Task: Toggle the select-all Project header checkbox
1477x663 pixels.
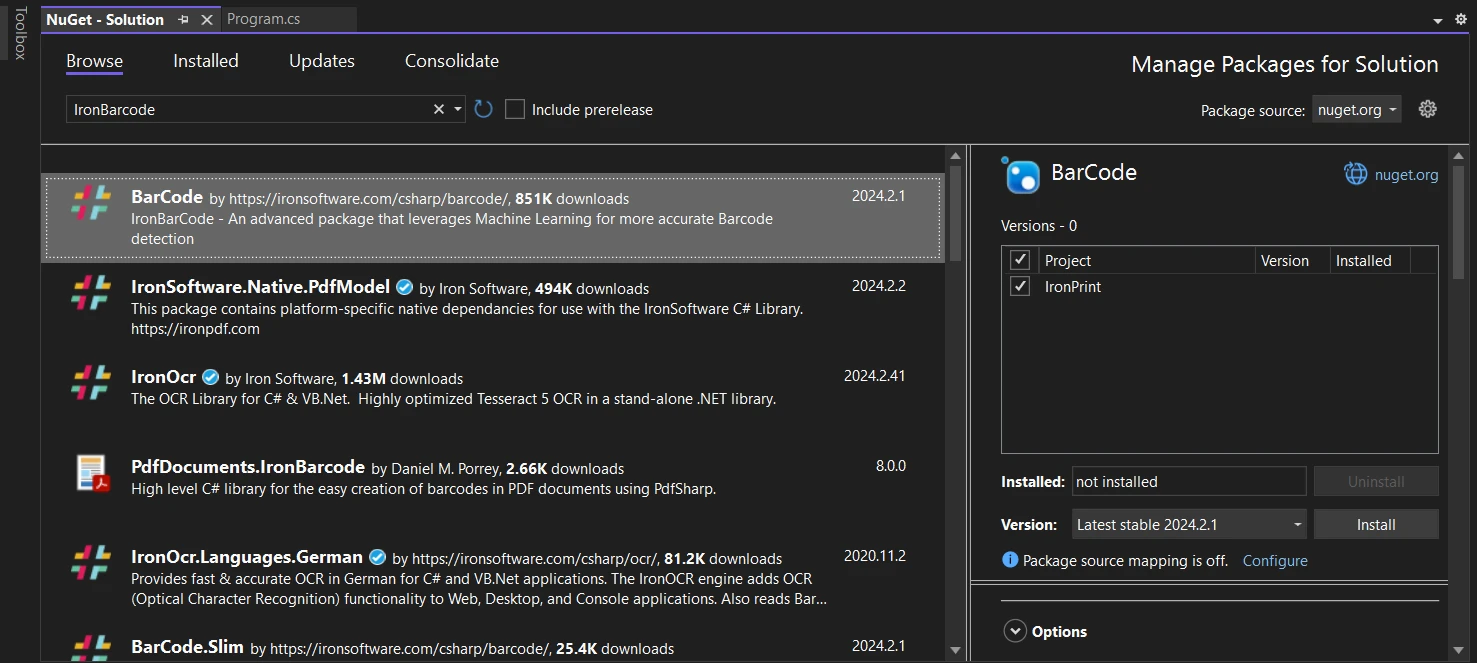Action: click(x=1020, y=260)
